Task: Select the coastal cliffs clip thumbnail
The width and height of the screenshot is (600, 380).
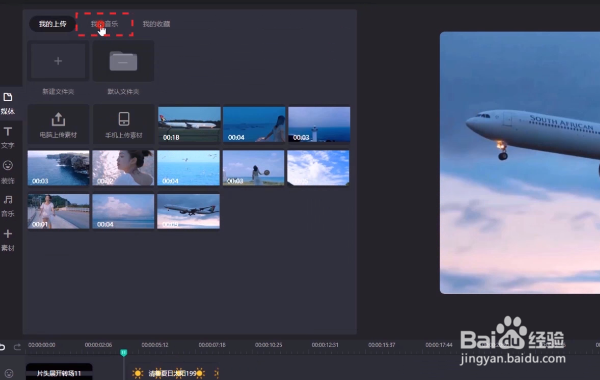Action: pos(59,168)
